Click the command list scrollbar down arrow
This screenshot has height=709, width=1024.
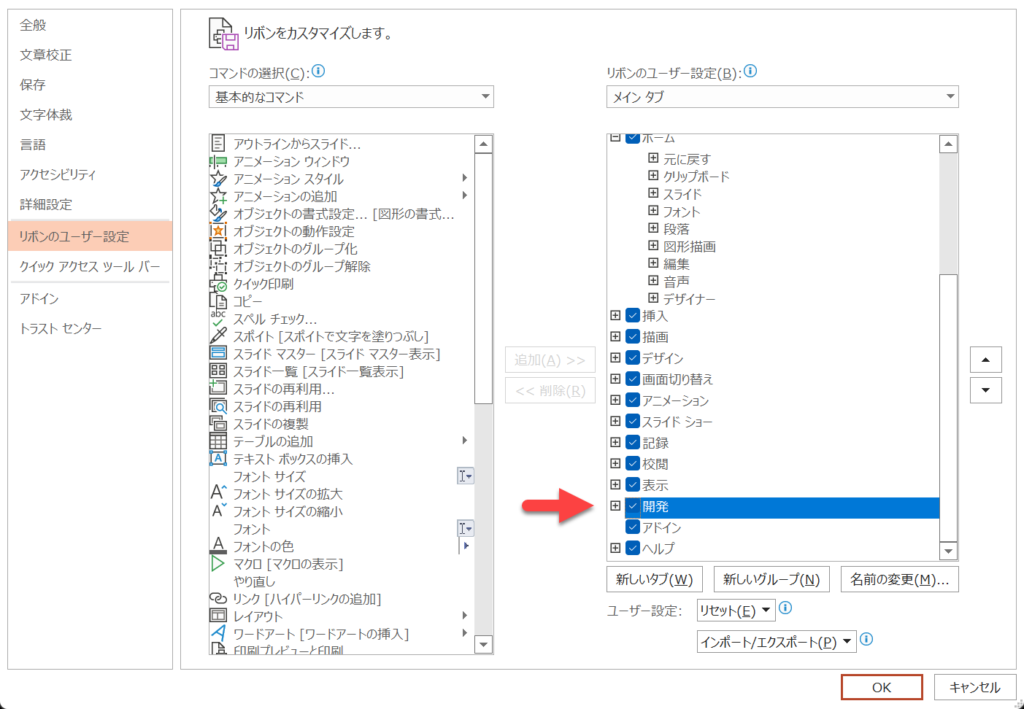click(484, 643)
